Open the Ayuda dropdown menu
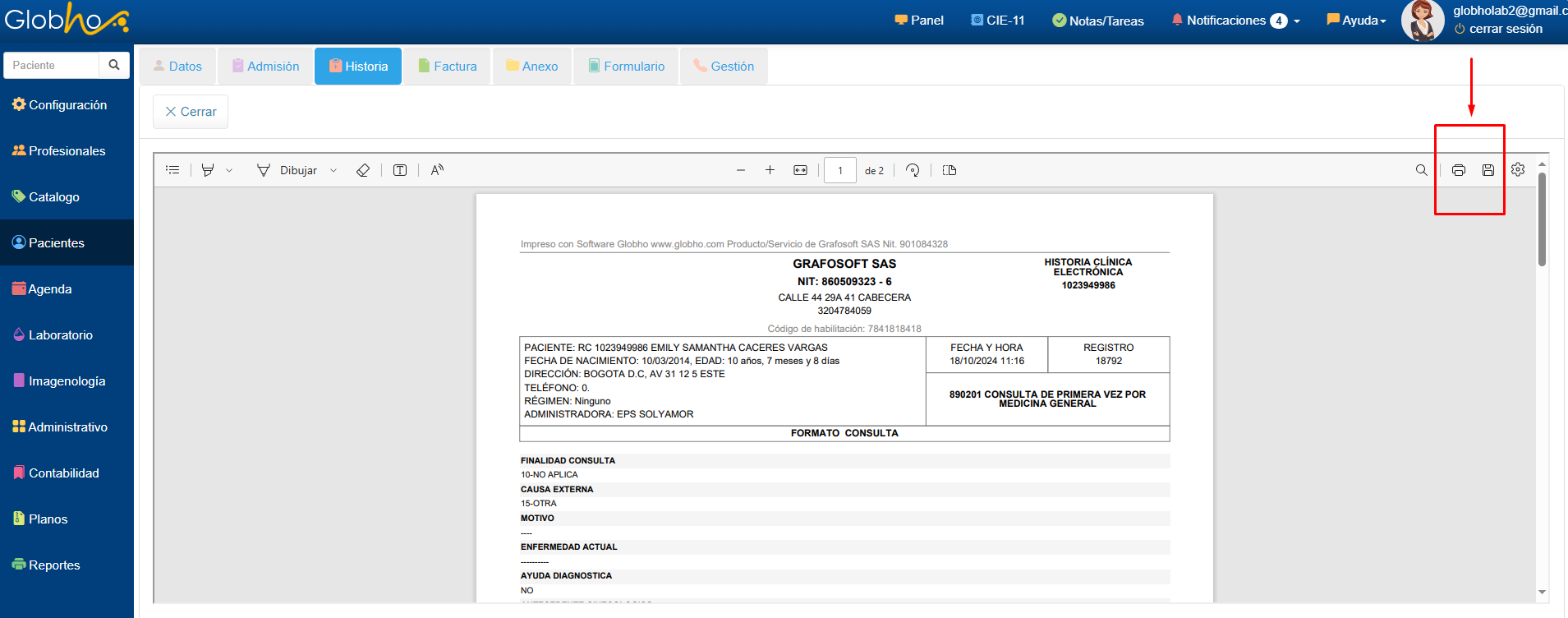1568x618 pixels. (1356, 21)
